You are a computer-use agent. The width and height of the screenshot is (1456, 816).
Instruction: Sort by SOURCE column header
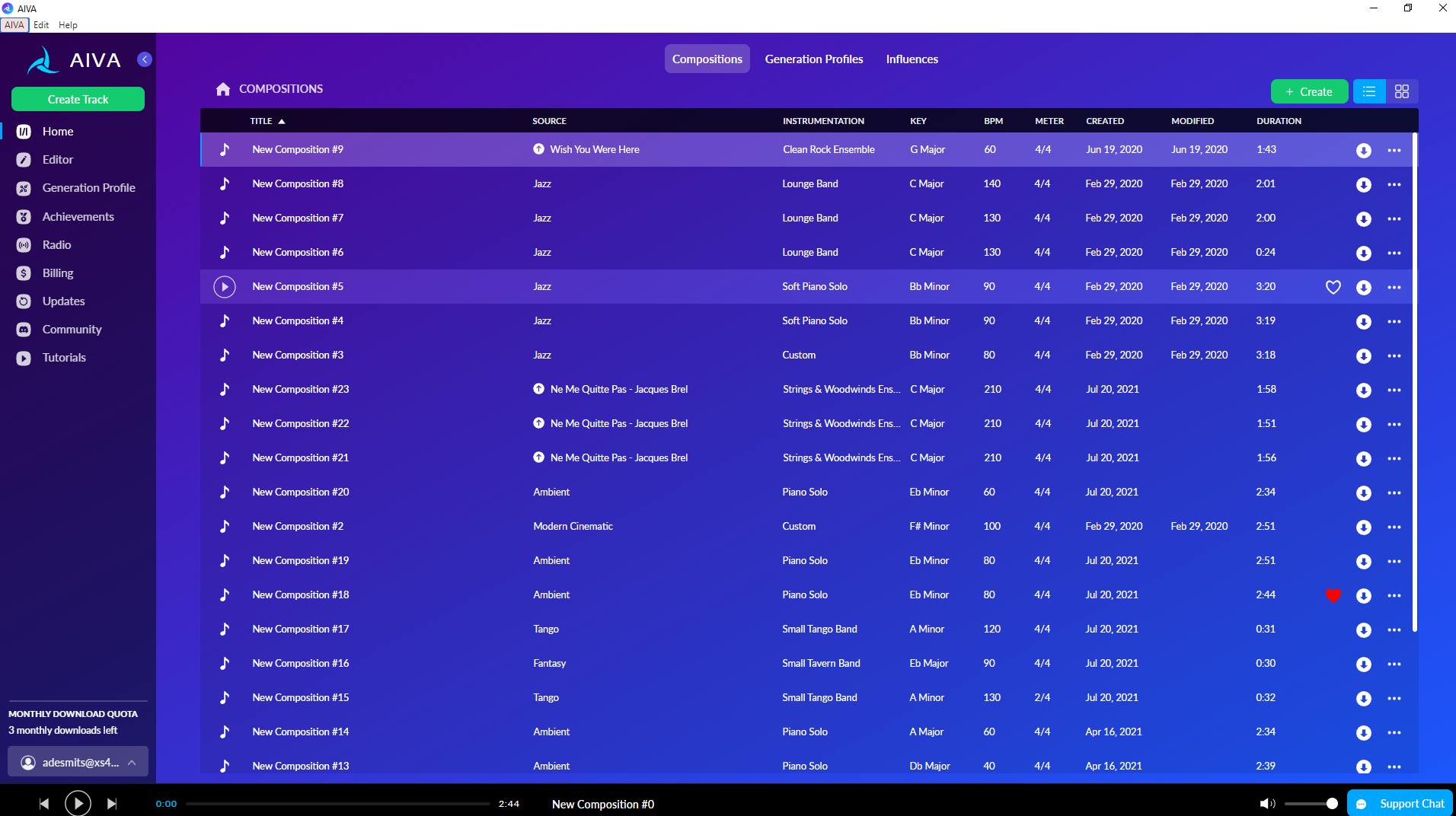(x=549, y=121)
